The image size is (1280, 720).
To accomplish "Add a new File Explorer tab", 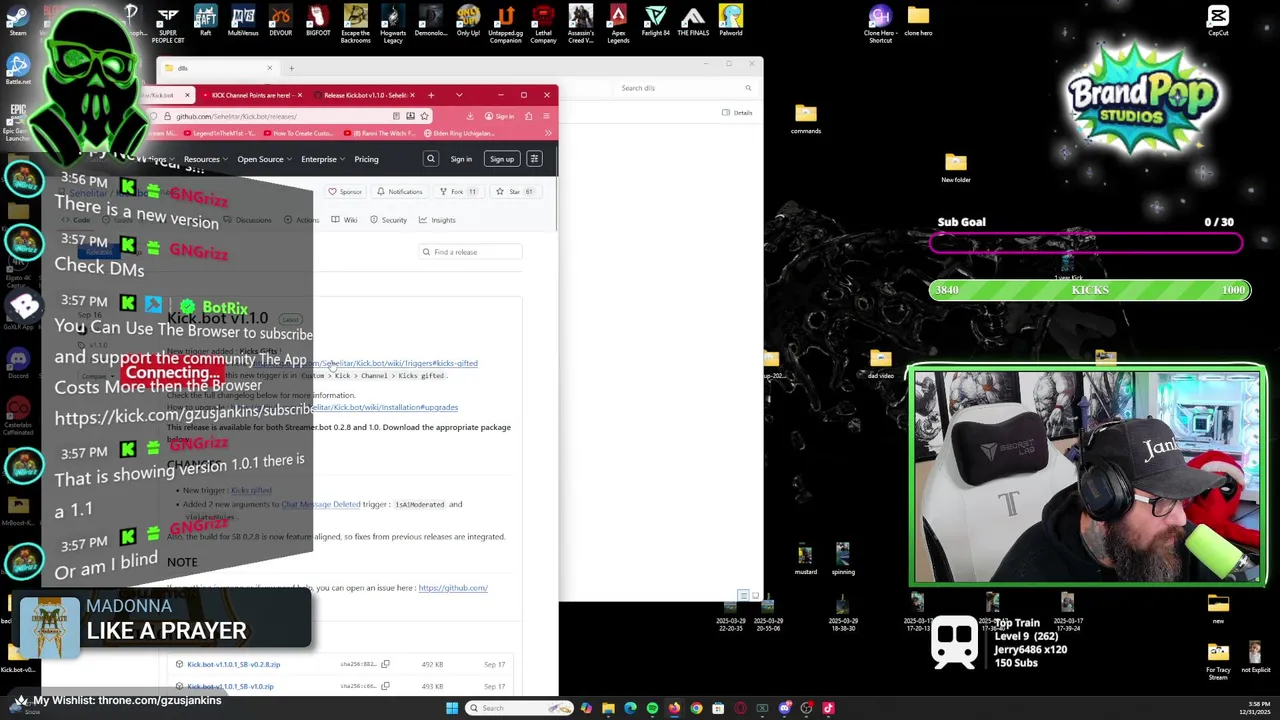I will (x=291, y=68).
